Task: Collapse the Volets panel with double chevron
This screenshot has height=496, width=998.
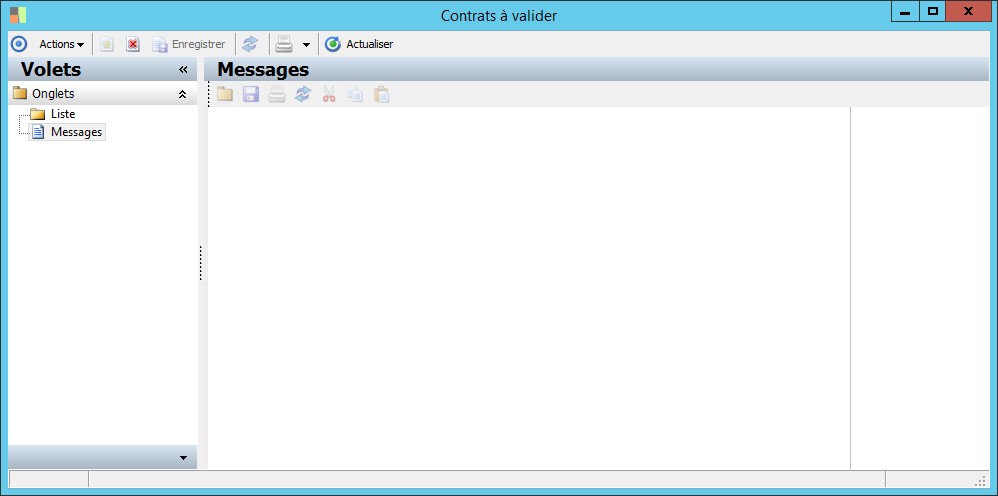Action: pyautogui.click(x=183, y=69)
